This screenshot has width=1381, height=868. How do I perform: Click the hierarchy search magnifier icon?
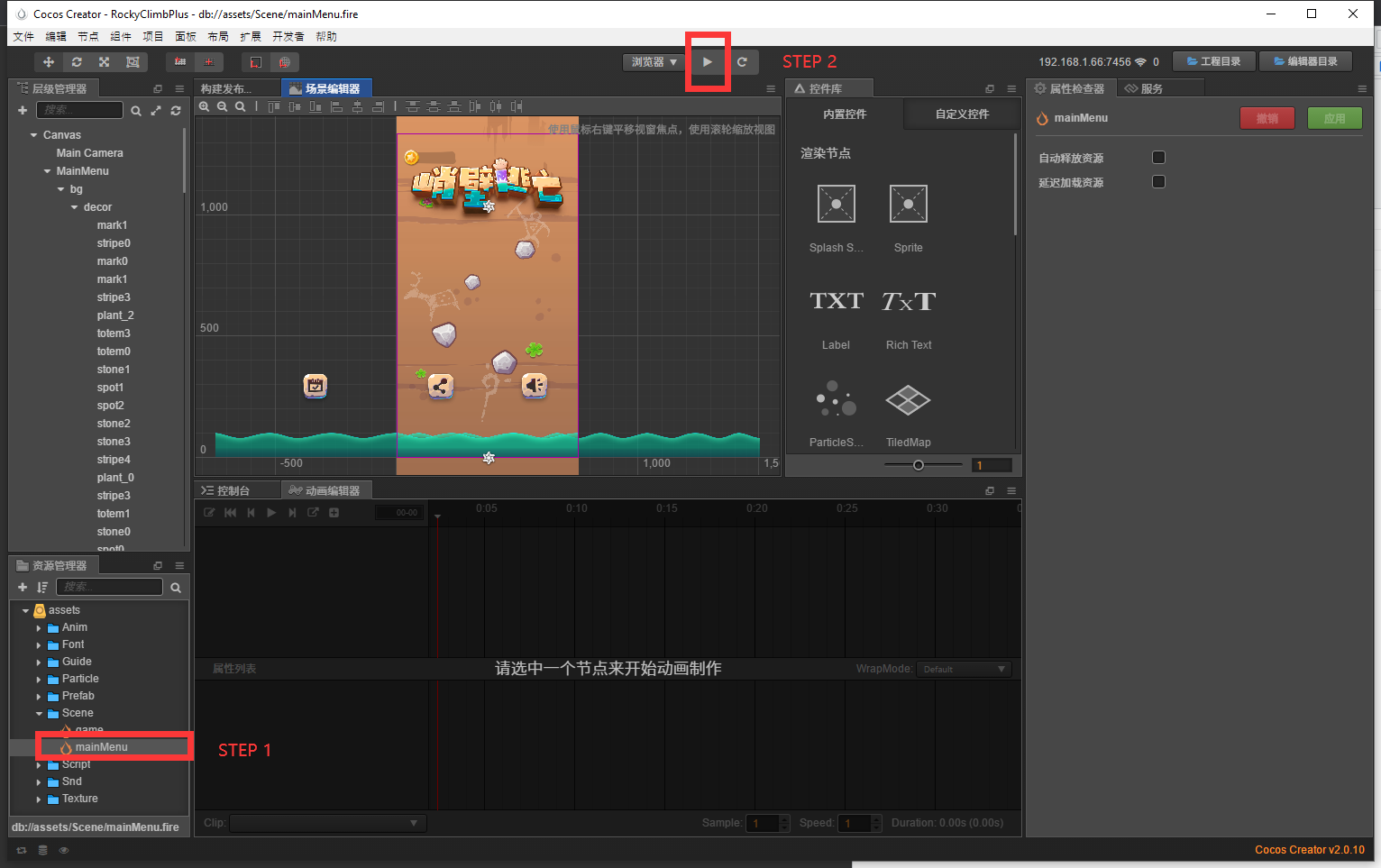point(136,111)
